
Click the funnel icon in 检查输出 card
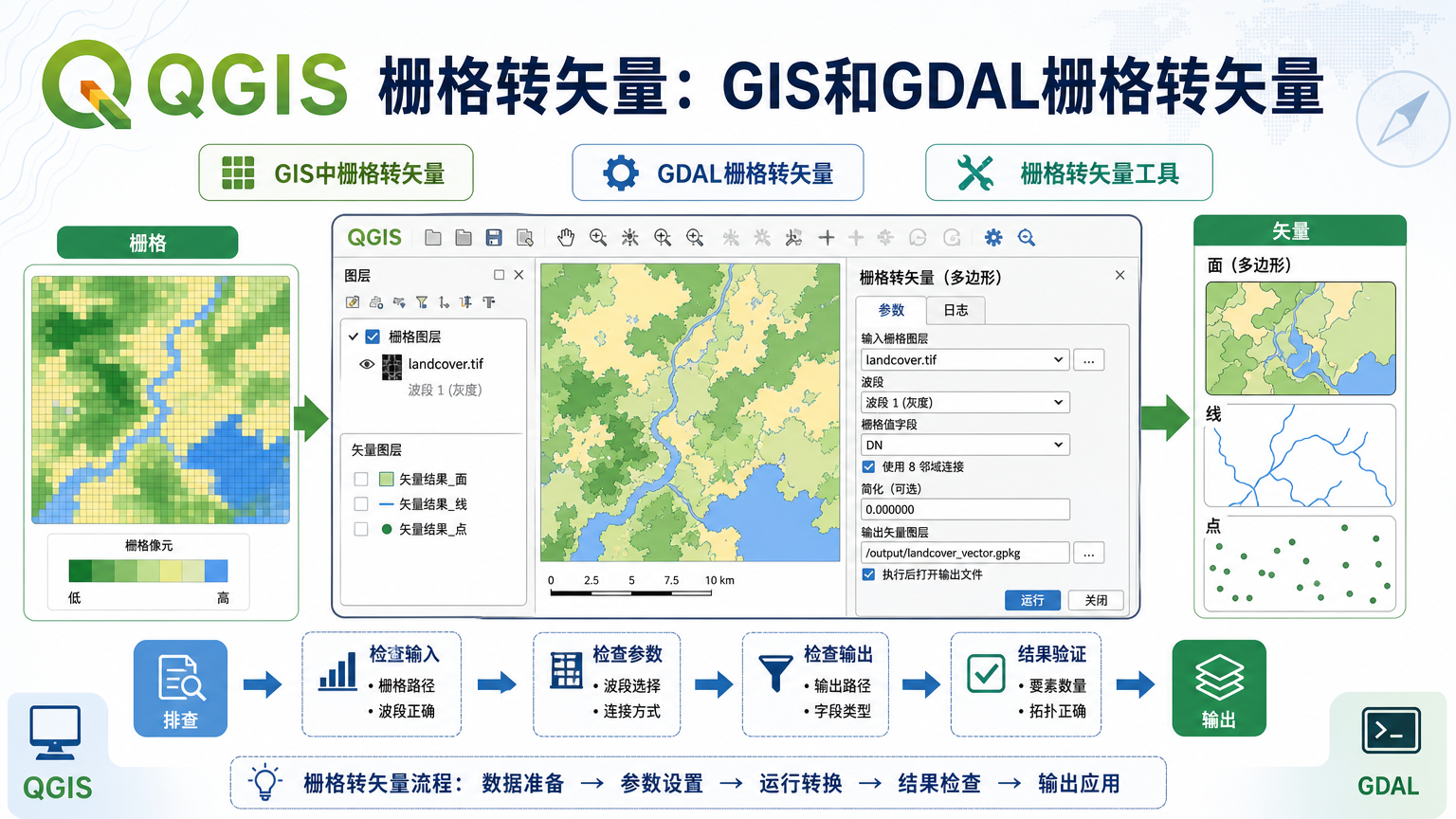pos(775,672)
